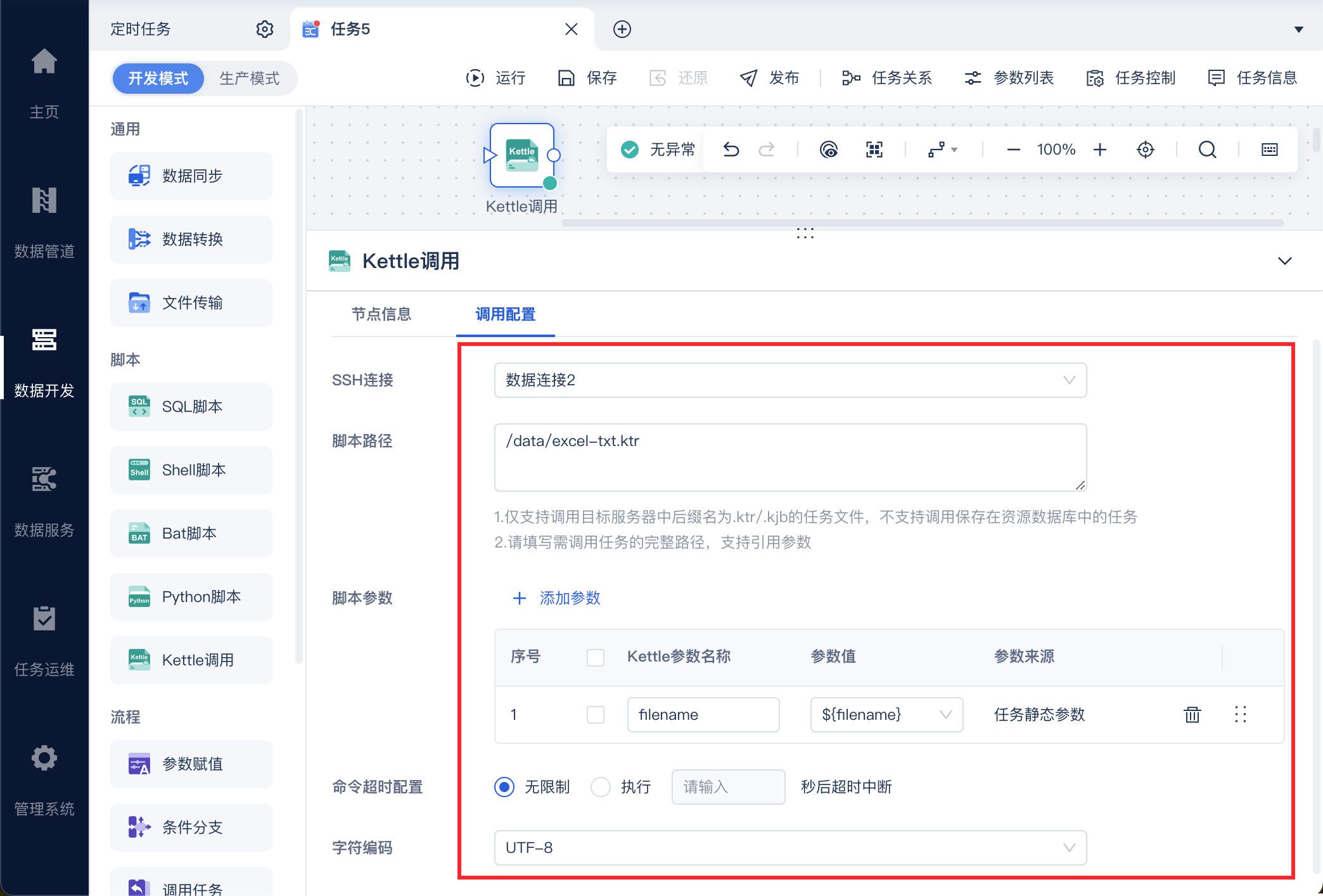The image size is (1323, 896).
Task: Select the 执行 timeout radio button
Action: pos(600,787)
